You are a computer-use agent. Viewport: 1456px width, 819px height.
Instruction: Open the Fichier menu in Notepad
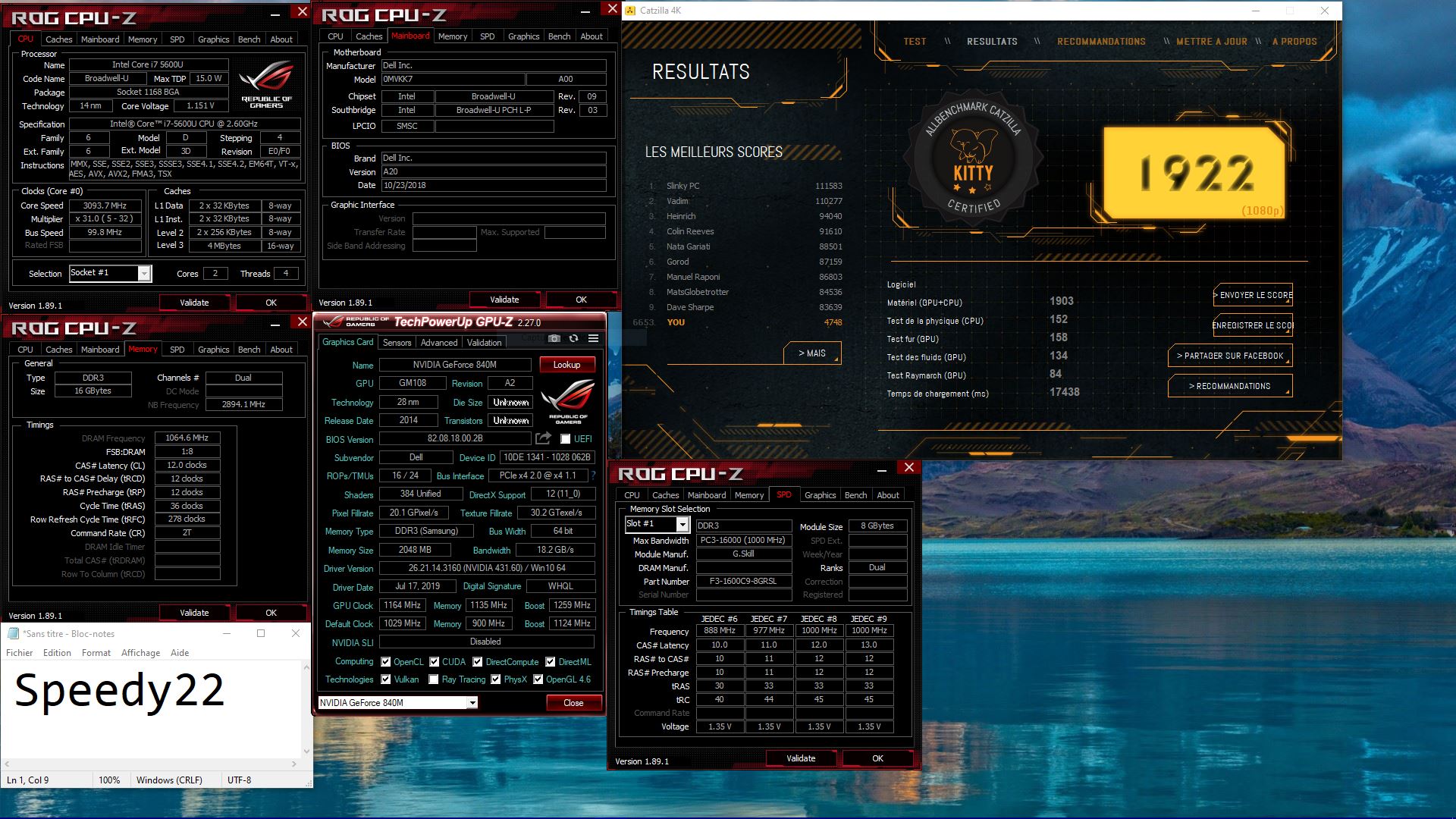click(x=20, y=653)
